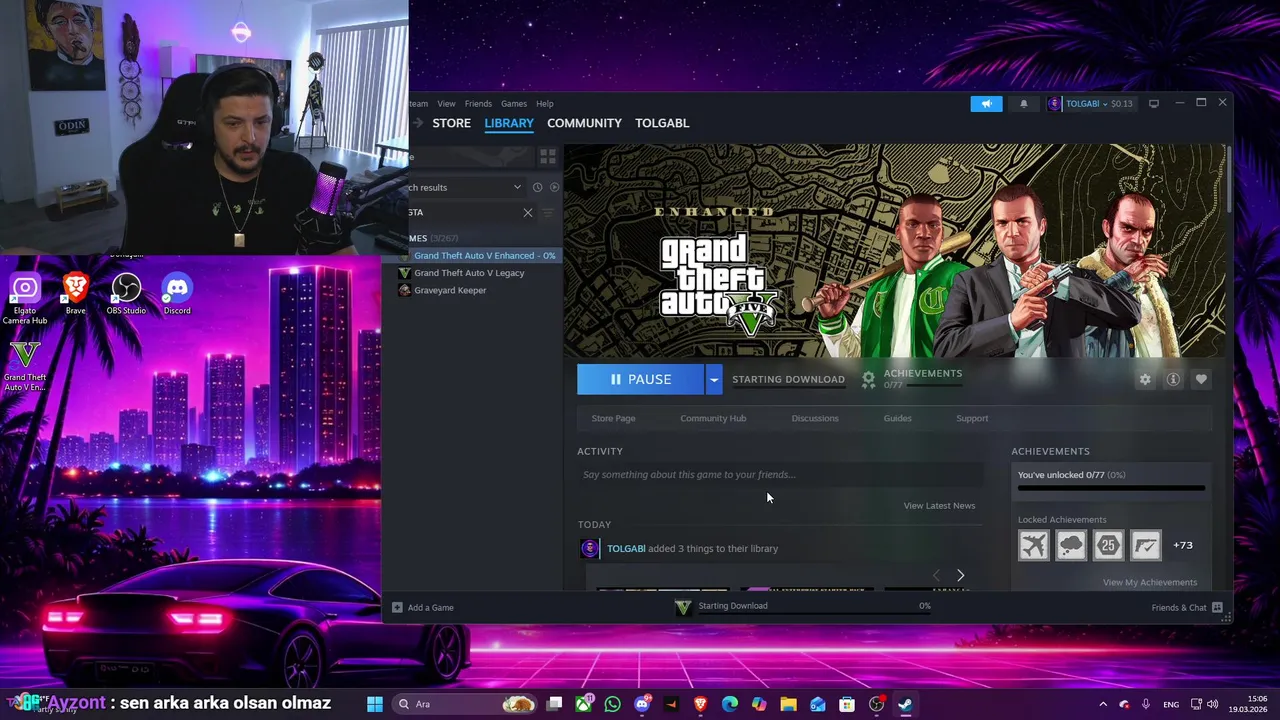Screen dimensions: 1280x720
Task: Sort library by recent activity clock icon
Action: (x=537, y=187)
